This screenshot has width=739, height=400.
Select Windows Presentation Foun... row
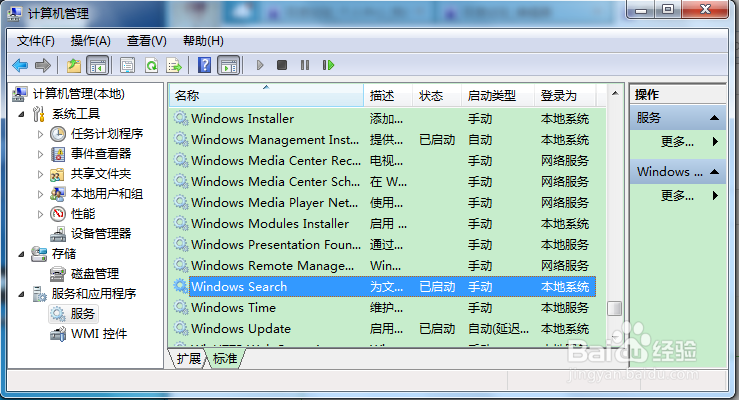pos(384,245)
